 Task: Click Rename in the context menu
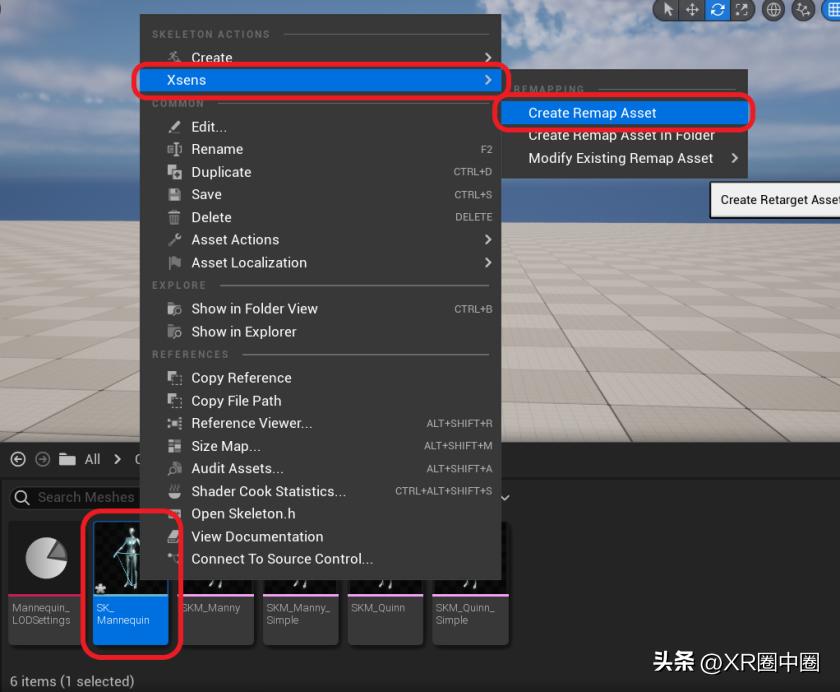[321, 149]
